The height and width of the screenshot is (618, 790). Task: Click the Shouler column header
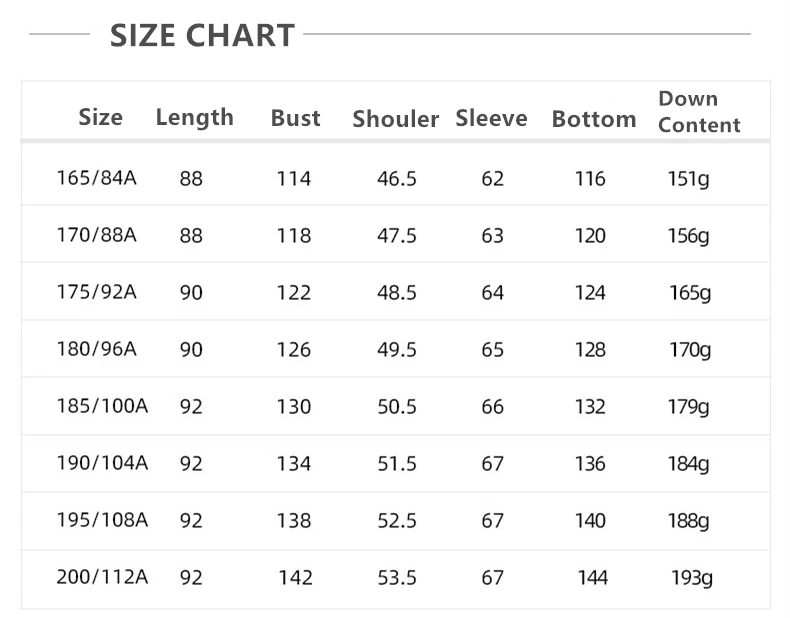click(x=396, y=119)
